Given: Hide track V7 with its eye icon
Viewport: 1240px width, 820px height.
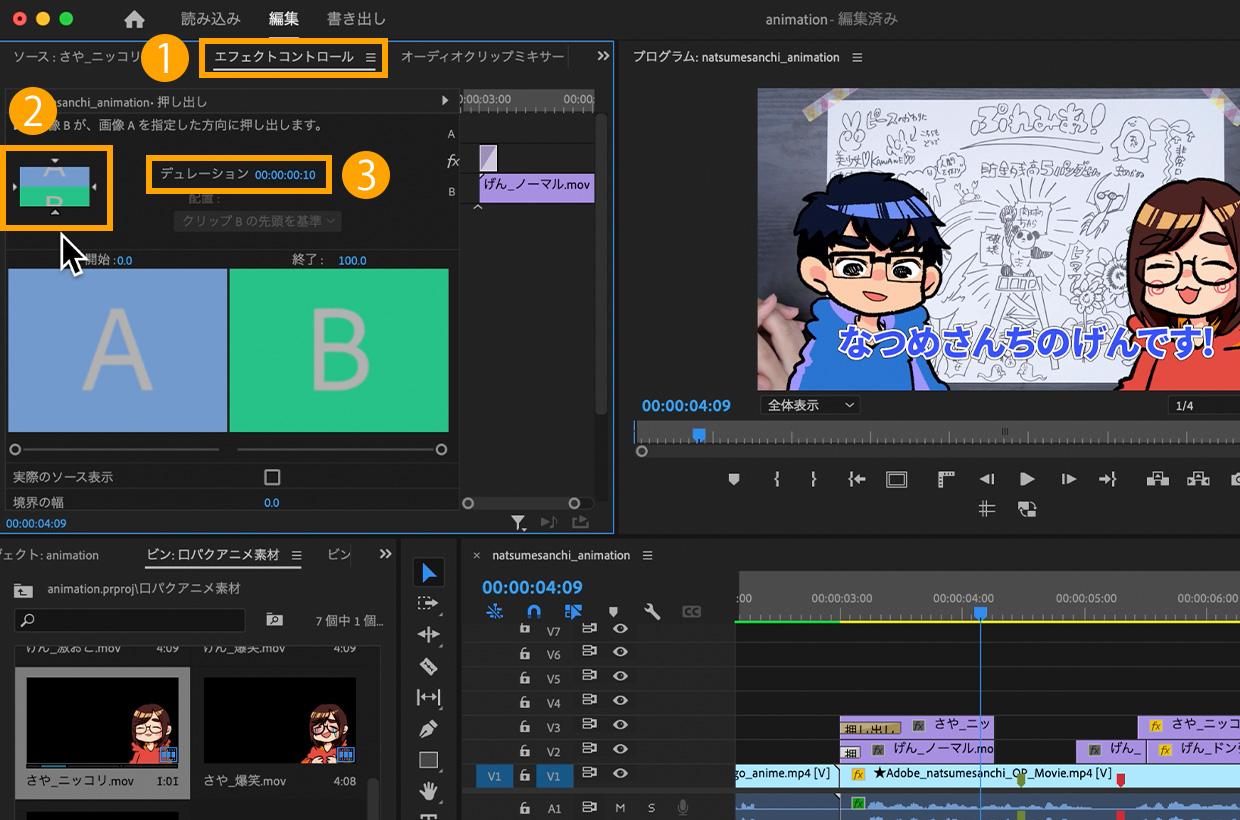Looking at the screenshot, I should tap(620, 628).
